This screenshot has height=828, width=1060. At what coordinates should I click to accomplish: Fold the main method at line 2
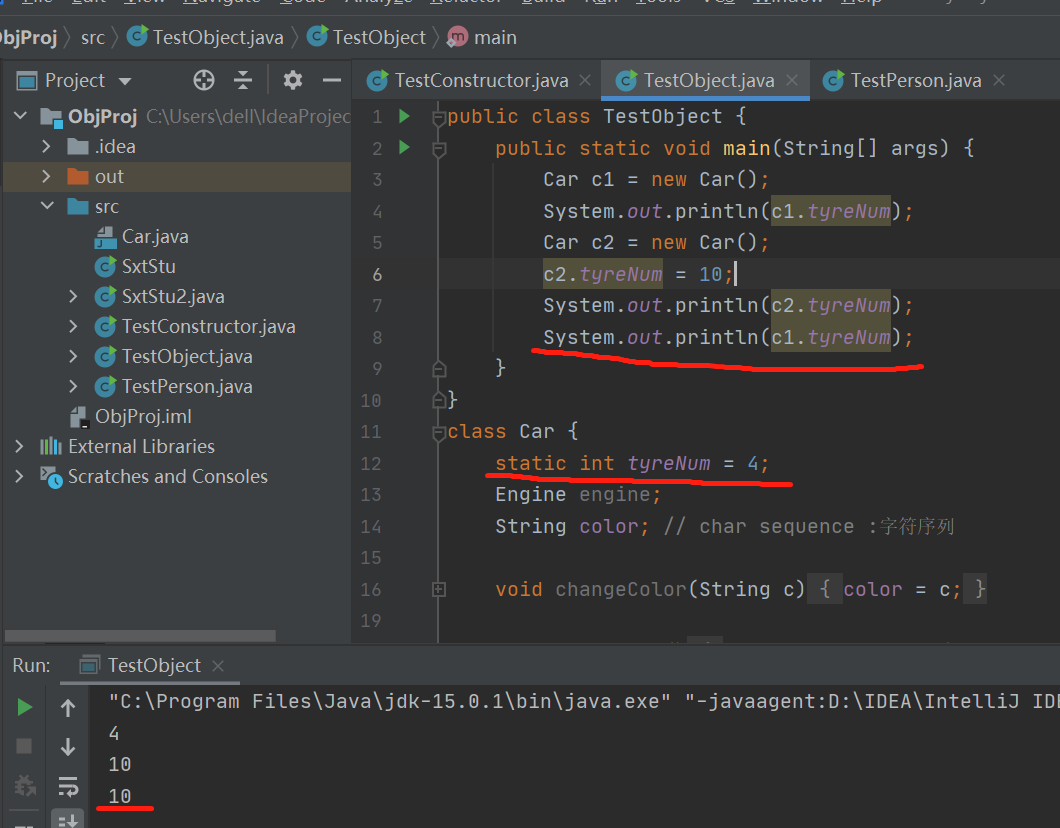click(x=439, y=149)
